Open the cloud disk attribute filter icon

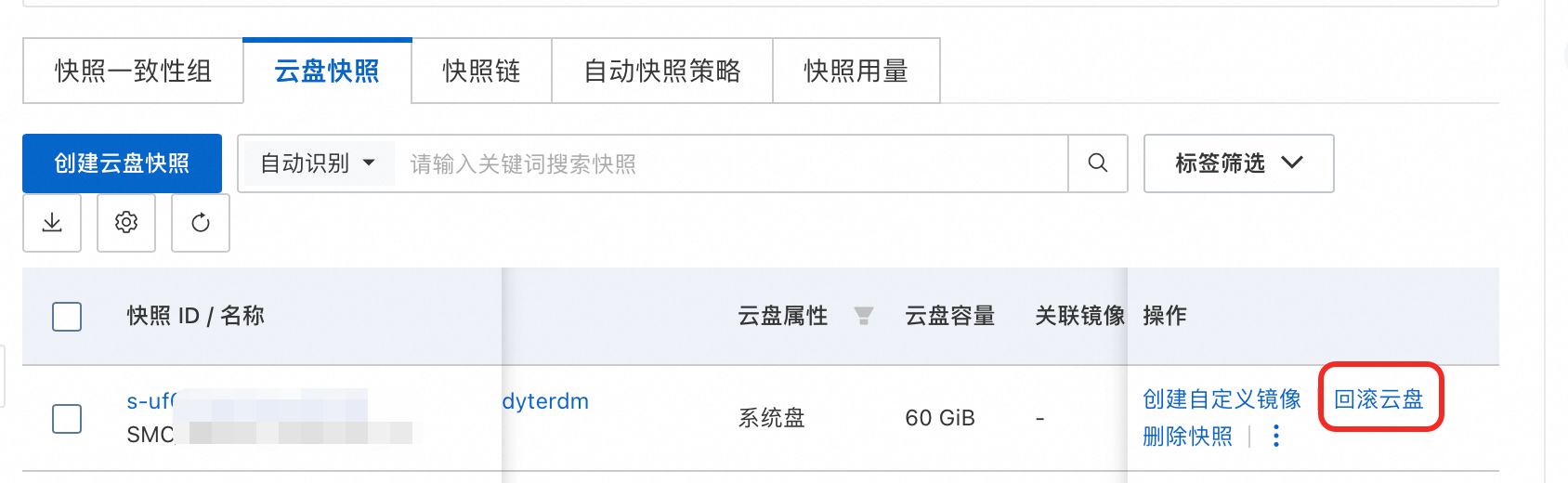864,316
